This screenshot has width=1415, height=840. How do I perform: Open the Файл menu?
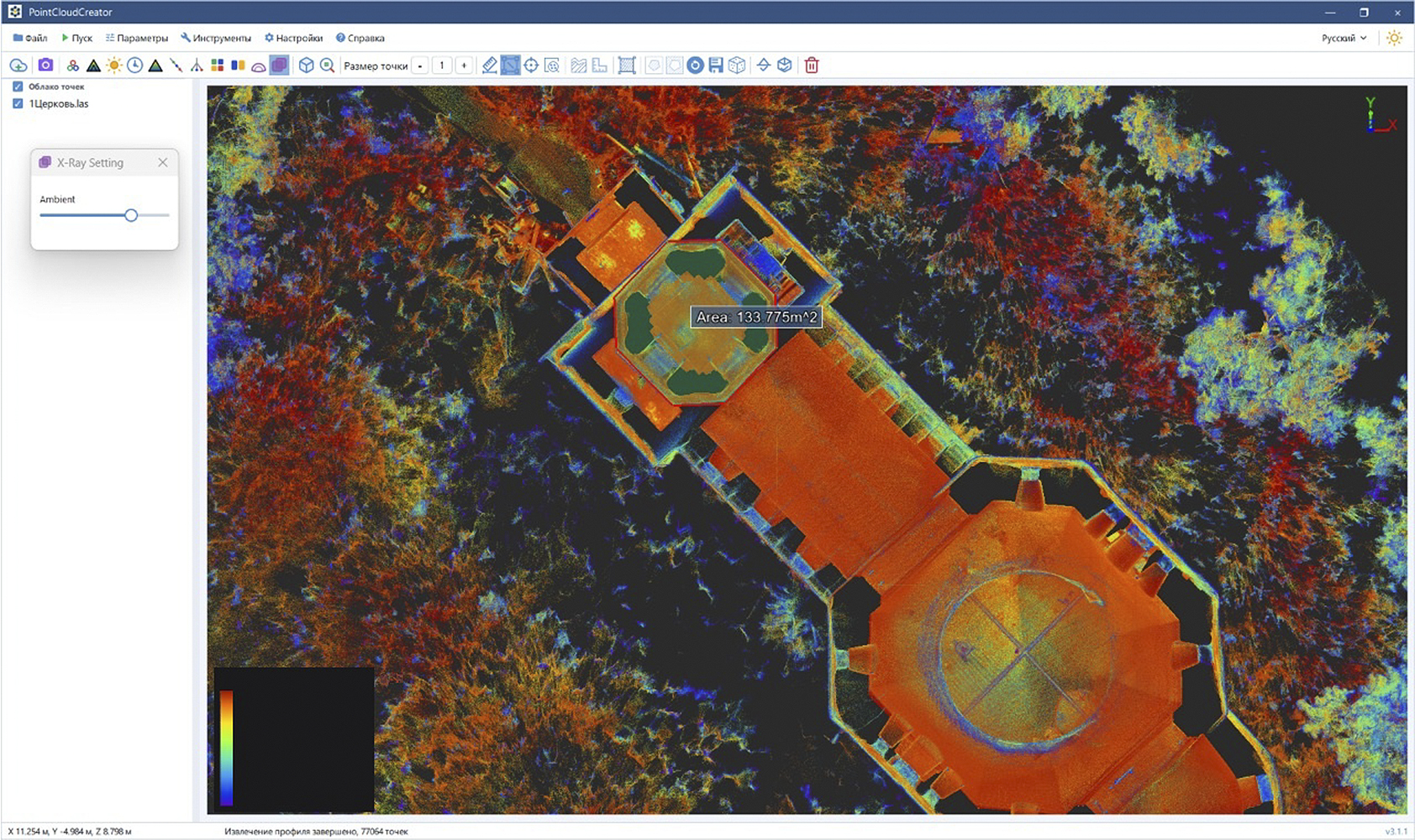point(30,38)
